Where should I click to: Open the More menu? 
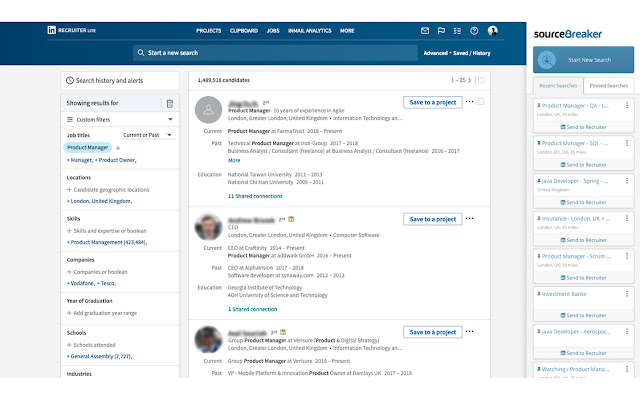click(x=347, y=31)
